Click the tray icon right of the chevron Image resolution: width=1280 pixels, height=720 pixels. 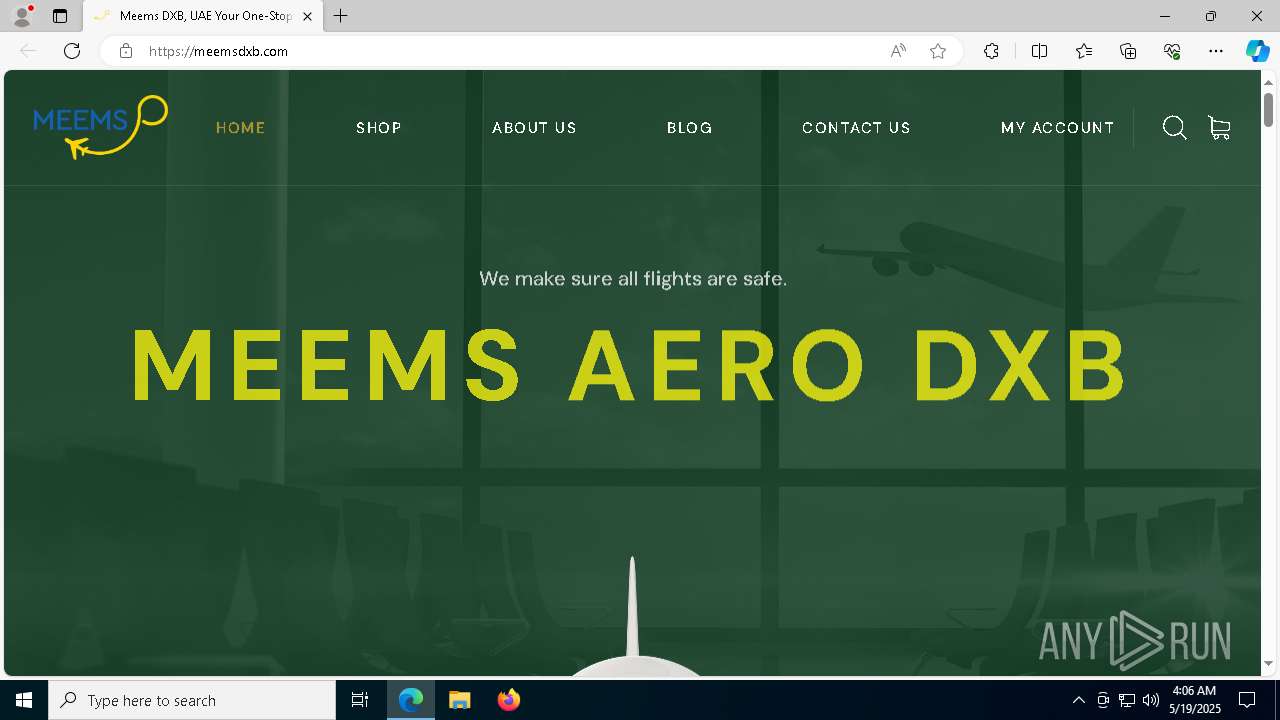point(1103,700)
